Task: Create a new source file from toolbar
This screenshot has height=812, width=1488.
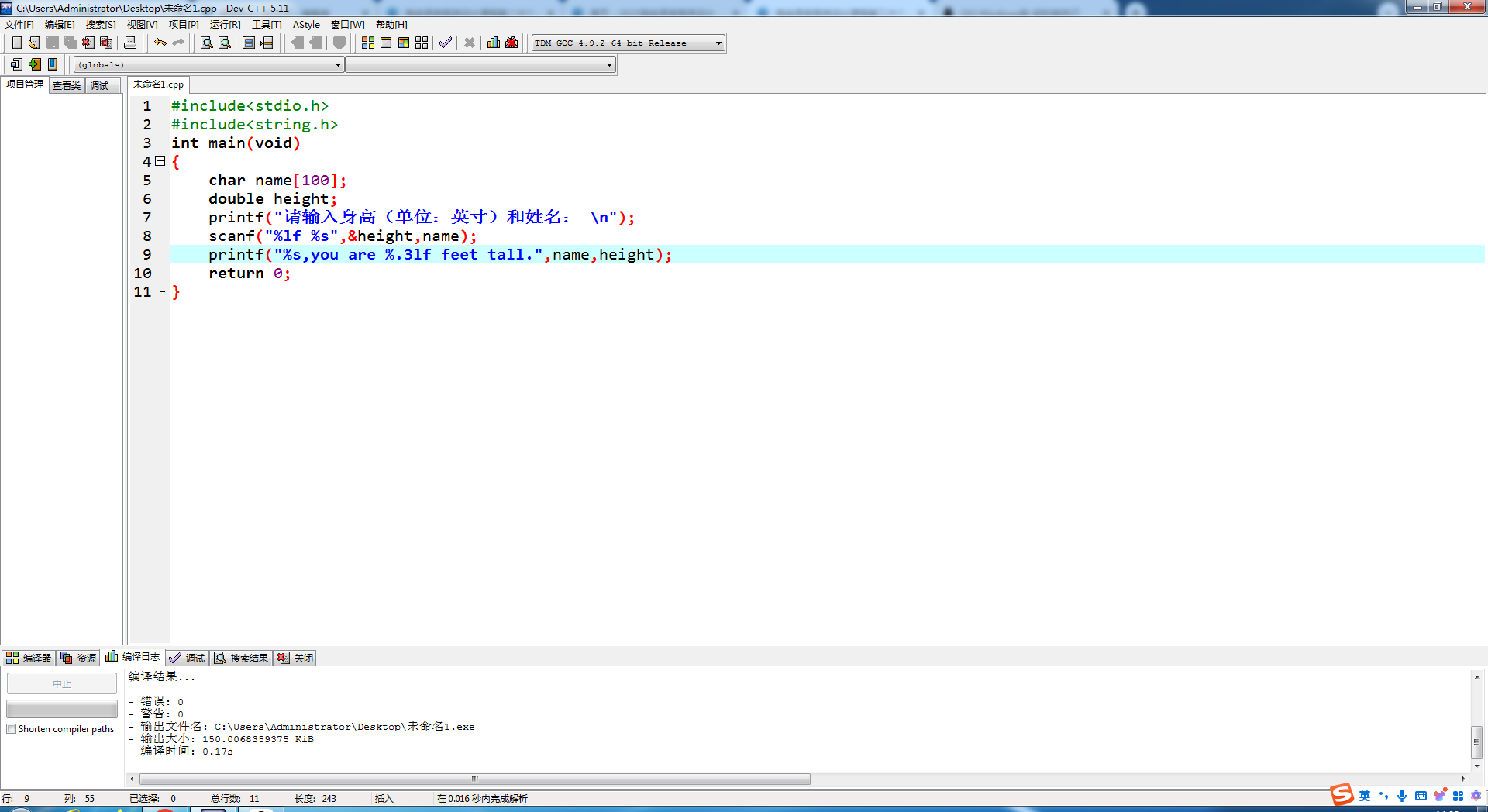Action: pos(16,43)
